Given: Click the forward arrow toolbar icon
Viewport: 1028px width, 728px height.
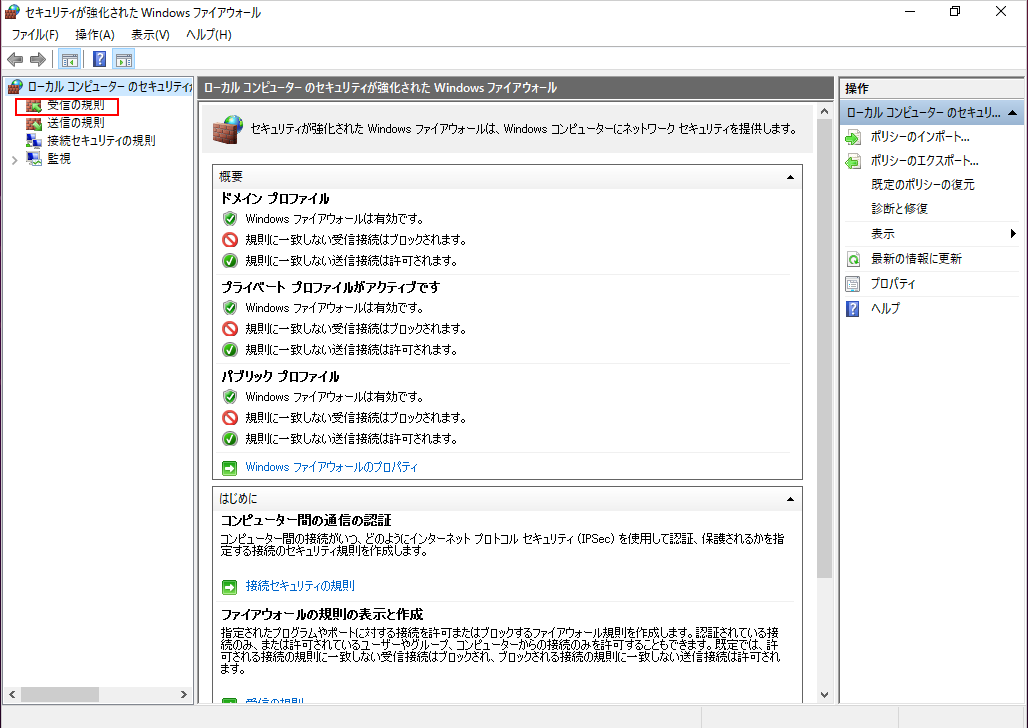Looking at the screenshot, I should pos(37,59).
